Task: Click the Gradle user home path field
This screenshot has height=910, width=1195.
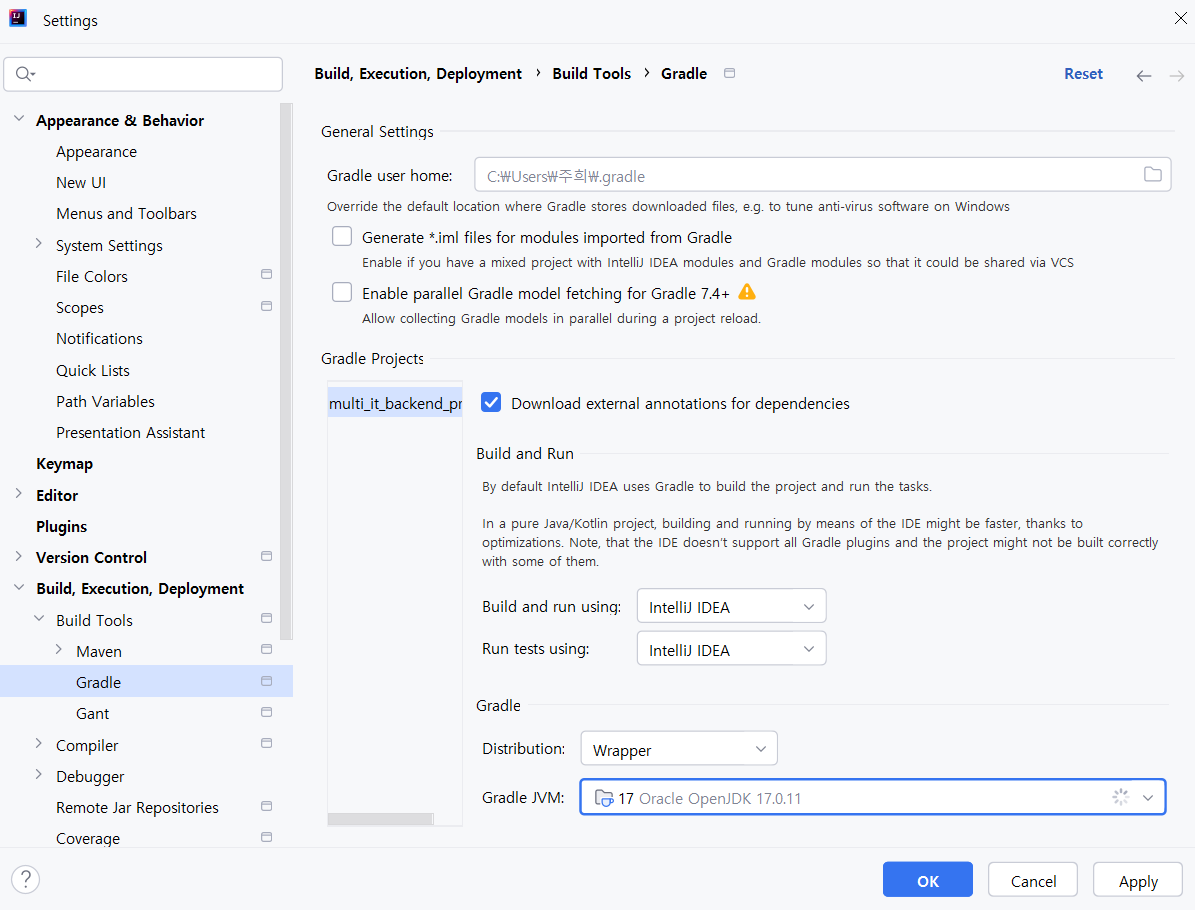Action: 822,175
